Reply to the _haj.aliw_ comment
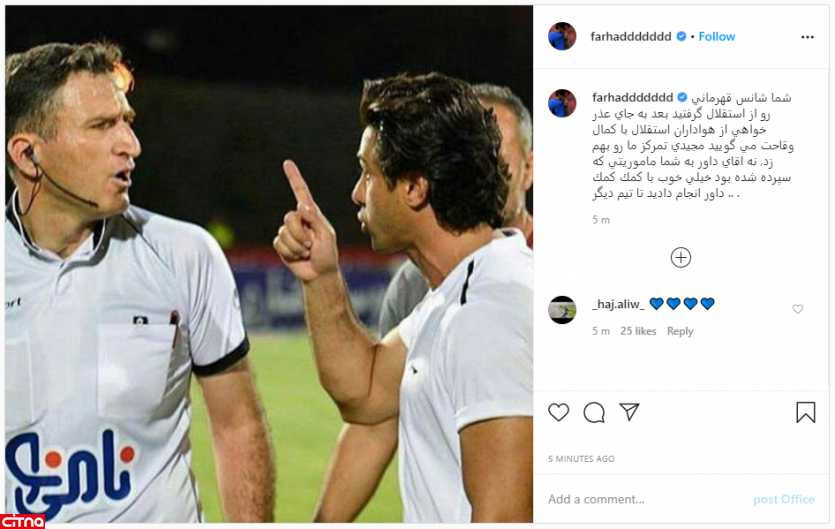This screenshot has height=529, width=835. (x=680, y=331)
